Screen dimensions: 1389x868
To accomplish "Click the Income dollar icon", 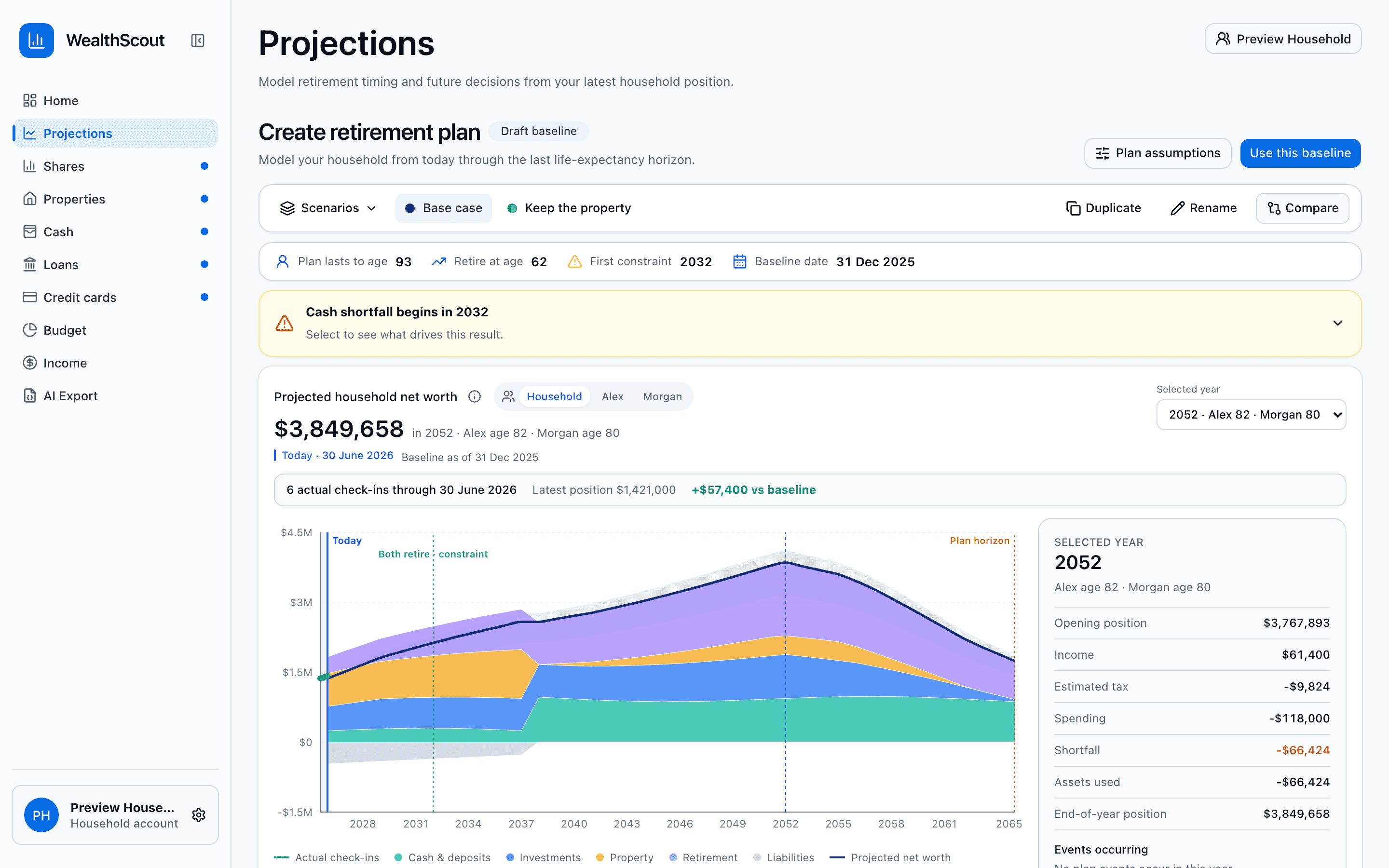I will pyautogui.click(x=30, y=363).
